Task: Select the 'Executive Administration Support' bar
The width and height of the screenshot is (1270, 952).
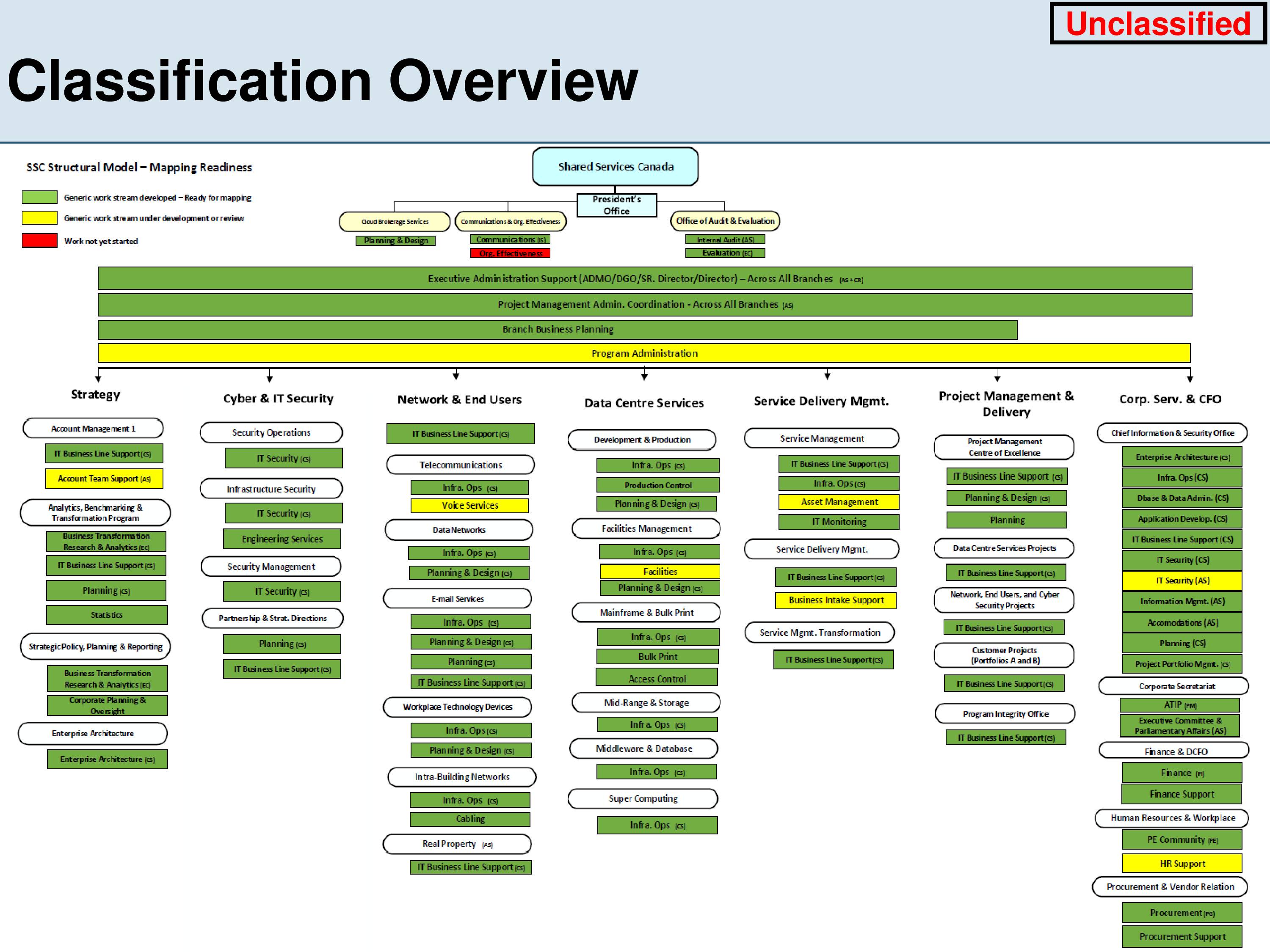Action: pos(645,278)
